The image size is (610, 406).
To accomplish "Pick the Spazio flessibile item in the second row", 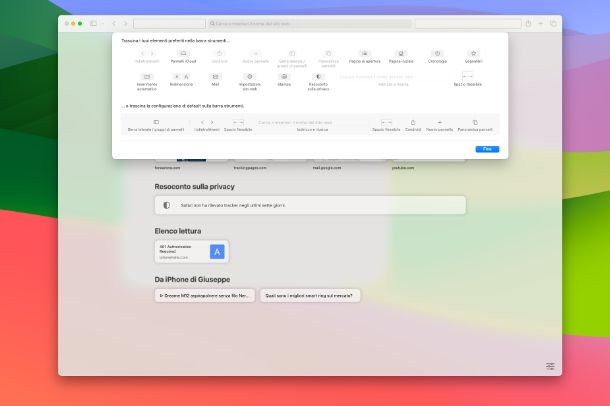I will (468, 79).
